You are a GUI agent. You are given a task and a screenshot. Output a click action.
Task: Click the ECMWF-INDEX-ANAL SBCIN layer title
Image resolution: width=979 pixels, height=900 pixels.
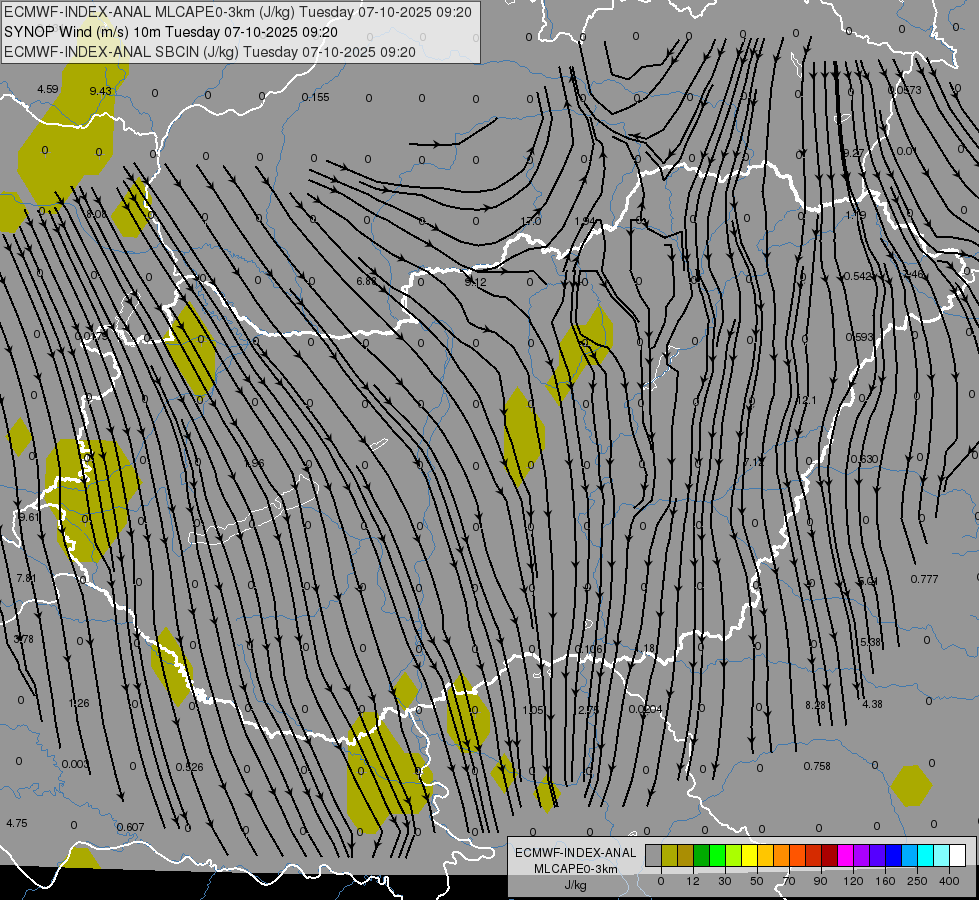click(209, 51)
